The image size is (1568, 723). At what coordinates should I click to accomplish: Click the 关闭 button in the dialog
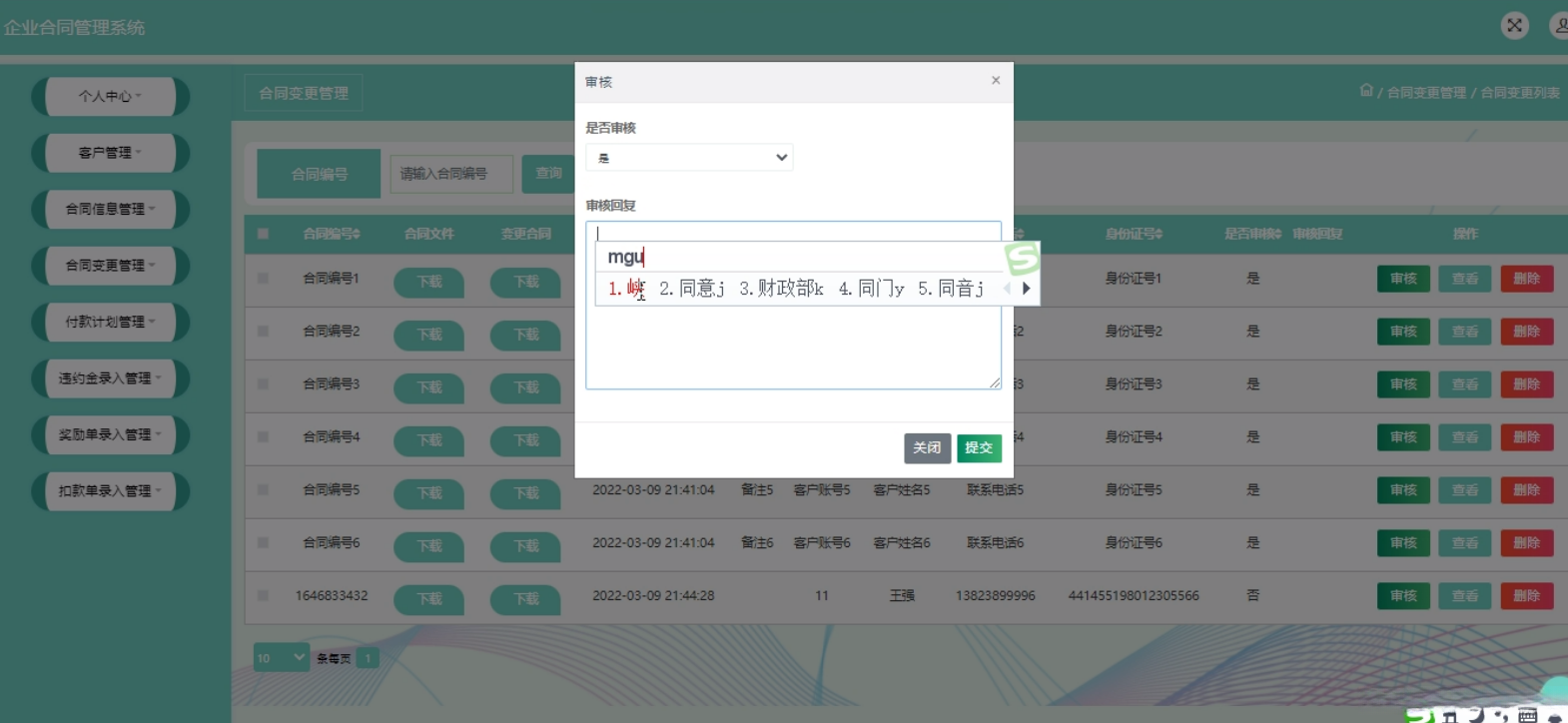click(x=927, y=448)
